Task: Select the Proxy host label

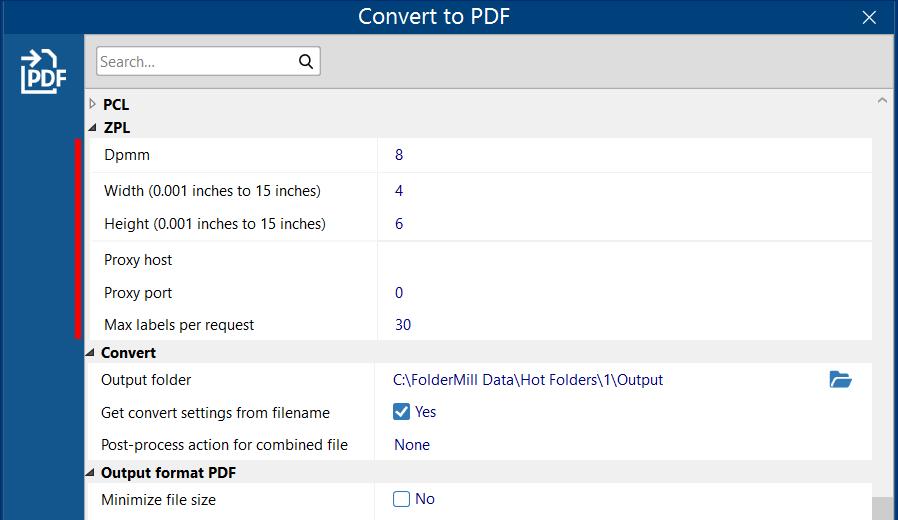Action: 137,260
